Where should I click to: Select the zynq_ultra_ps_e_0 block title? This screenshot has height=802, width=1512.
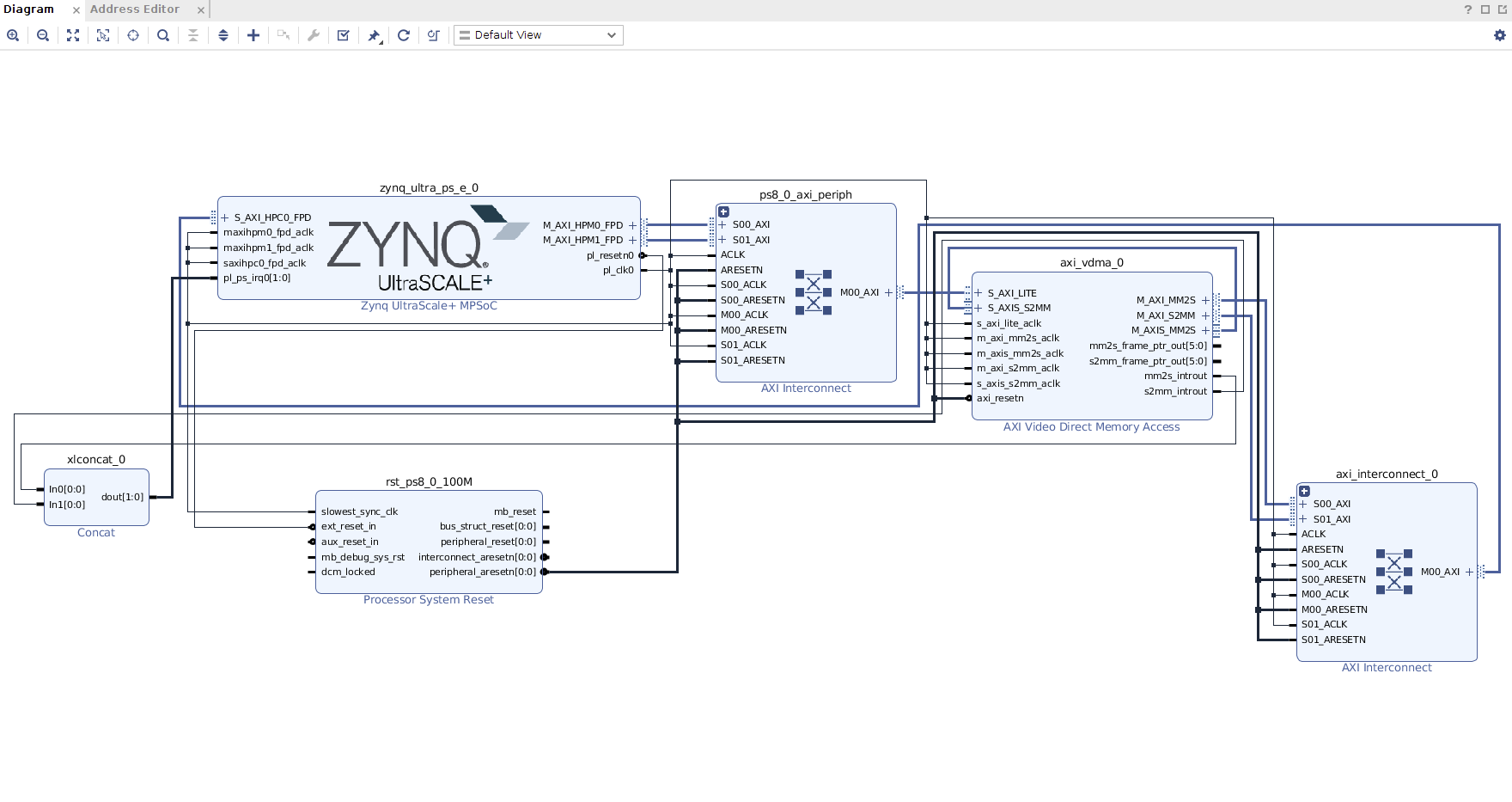pos(429,188)
